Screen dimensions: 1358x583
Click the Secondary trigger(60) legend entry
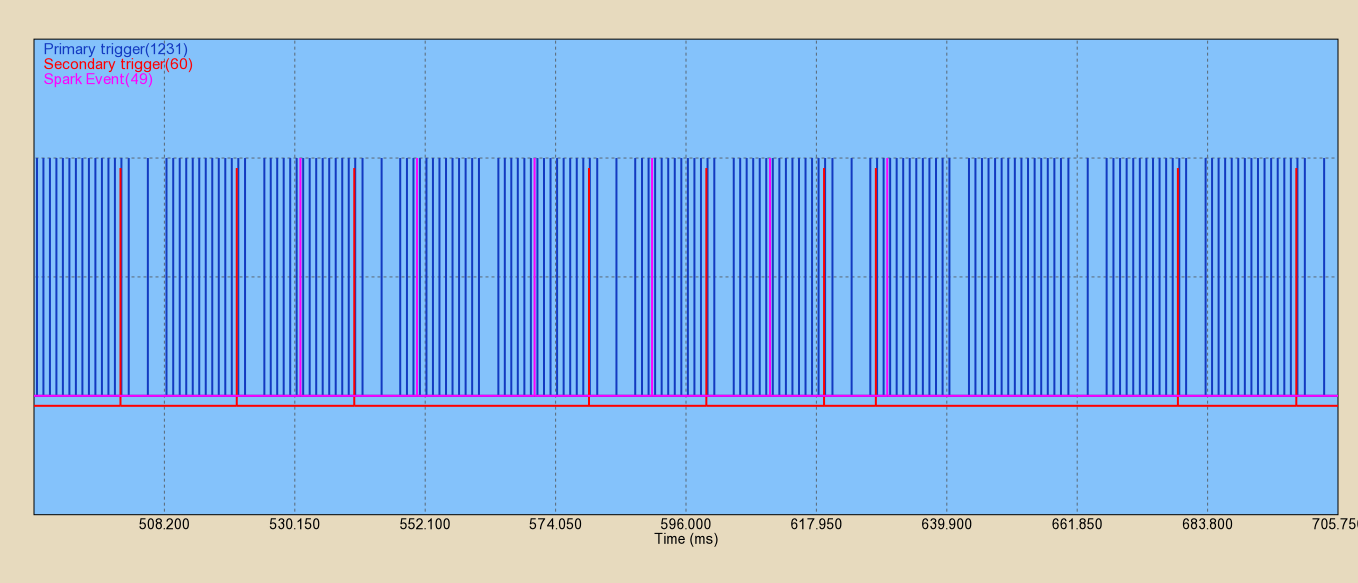[x=118, y=64]
